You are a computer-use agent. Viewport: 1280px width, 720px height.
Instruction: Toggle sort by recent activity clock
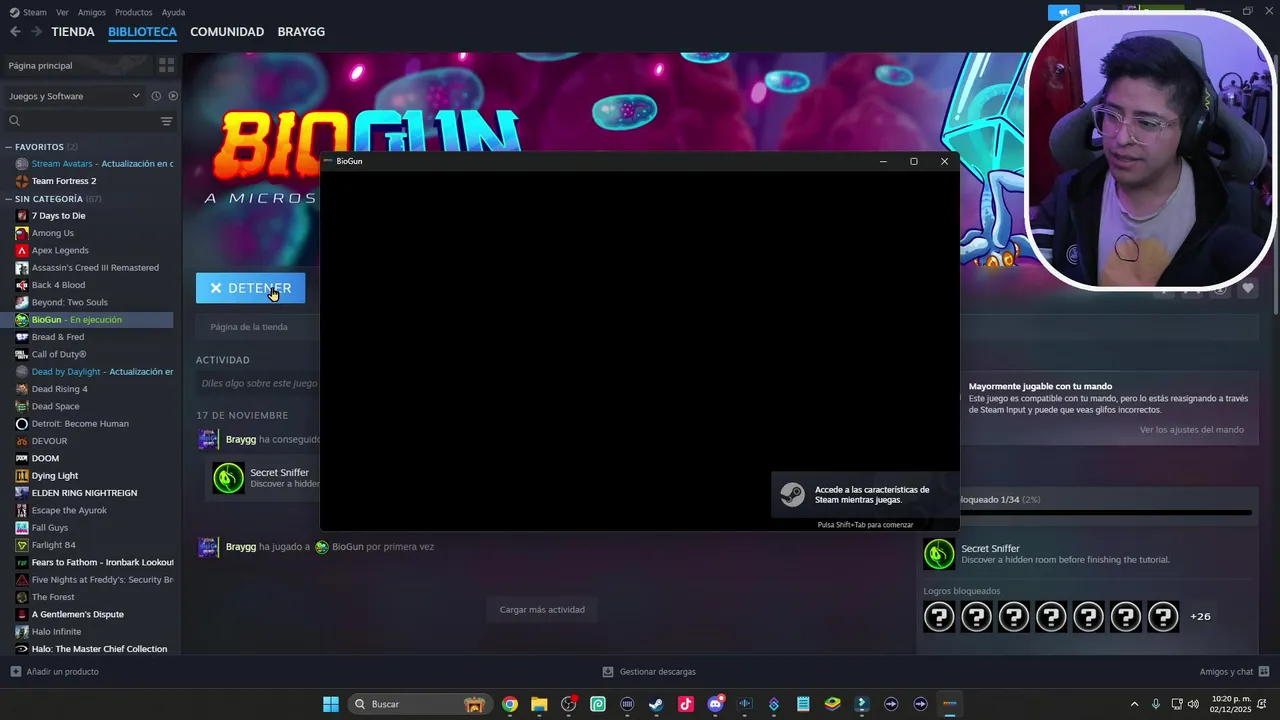pos(156,96)
